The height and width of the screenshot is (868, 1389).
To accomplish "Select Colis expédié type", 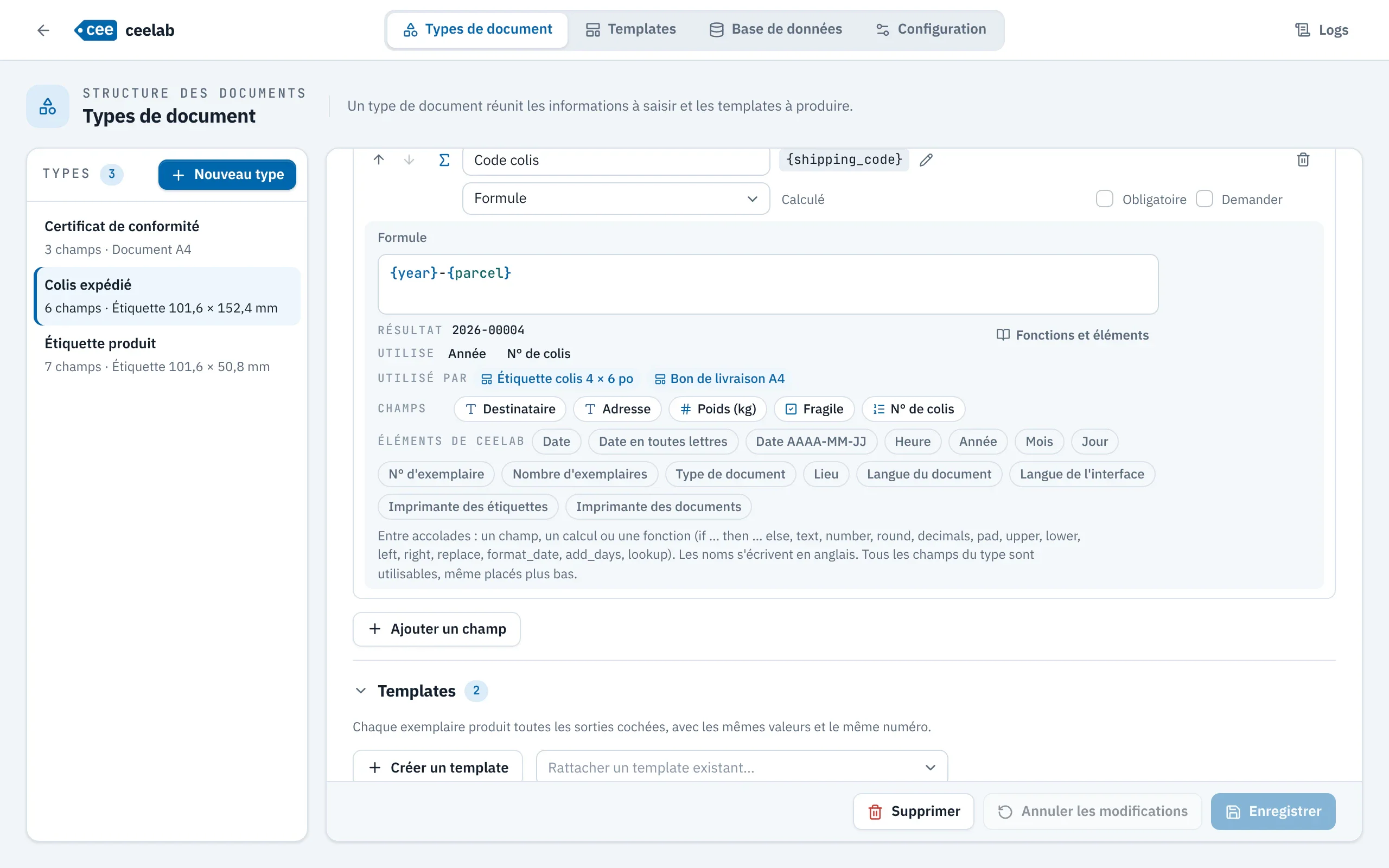I will (167, 296).
